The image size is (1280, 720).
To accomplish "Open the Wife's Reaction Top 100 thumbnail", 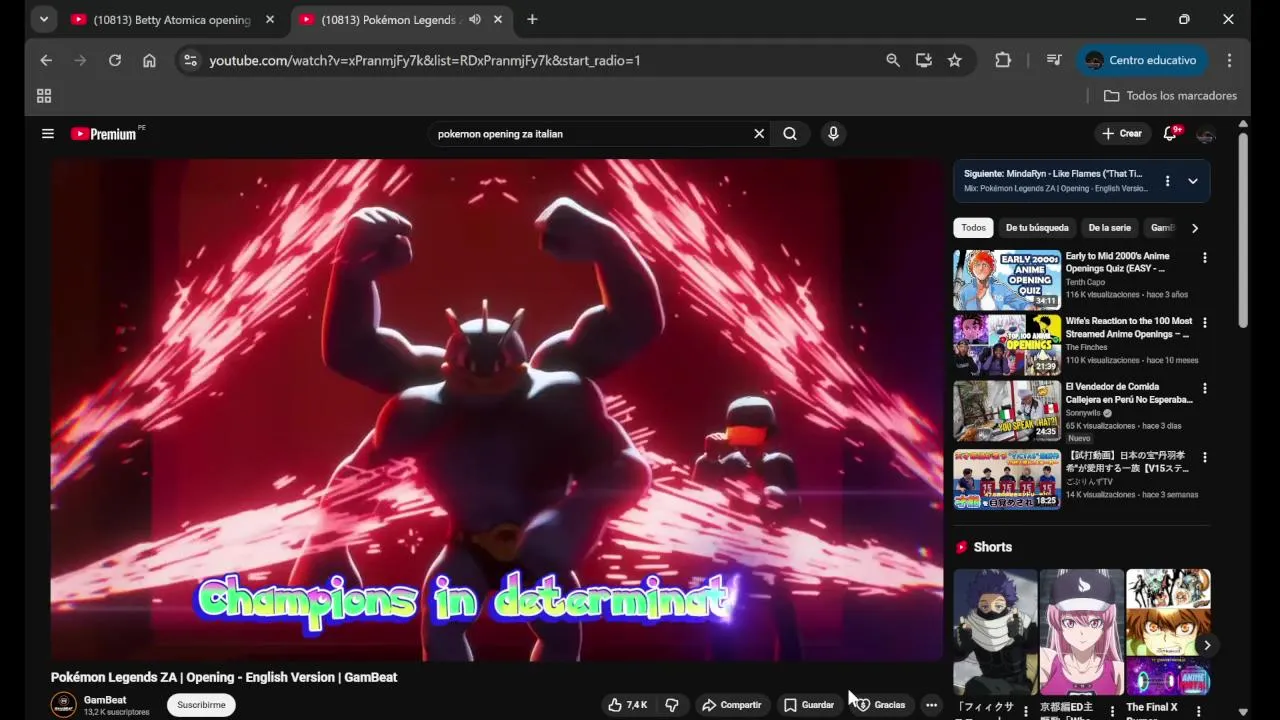I will tap(1007, 345).
